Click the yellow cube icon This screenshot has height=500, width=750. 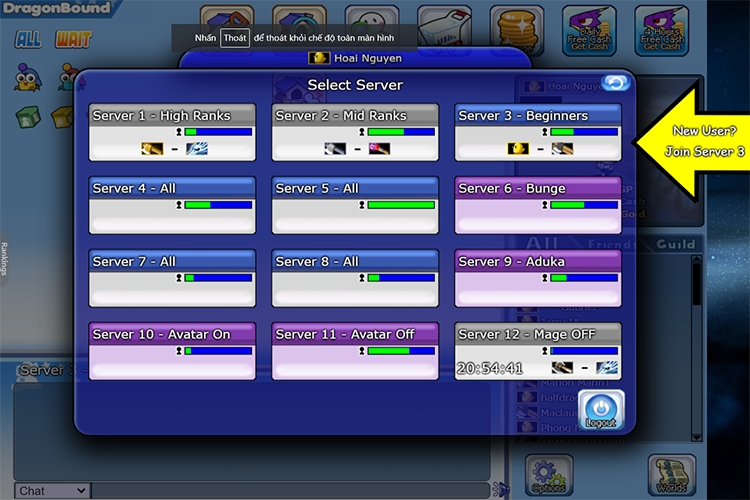[x=62, y=117]
